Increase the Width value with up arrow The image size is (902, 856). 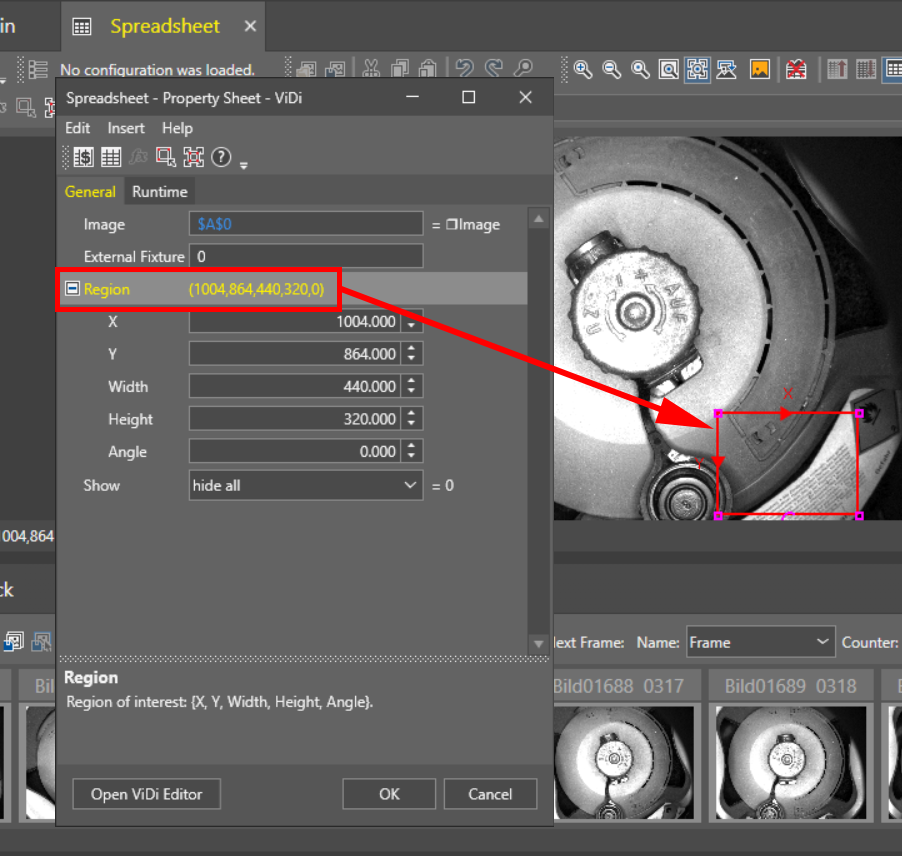412,381
